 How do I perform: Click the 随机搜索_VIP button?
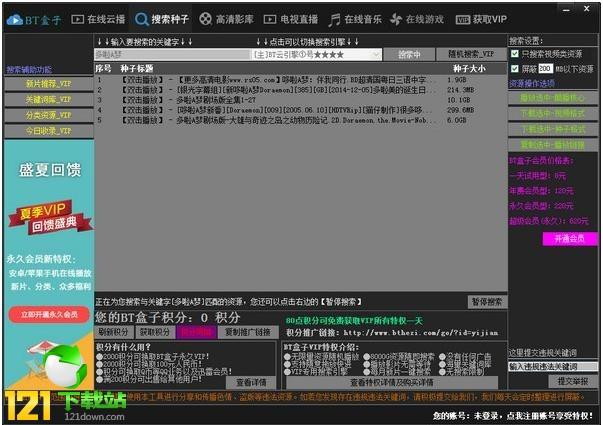(x=471, y=54)
